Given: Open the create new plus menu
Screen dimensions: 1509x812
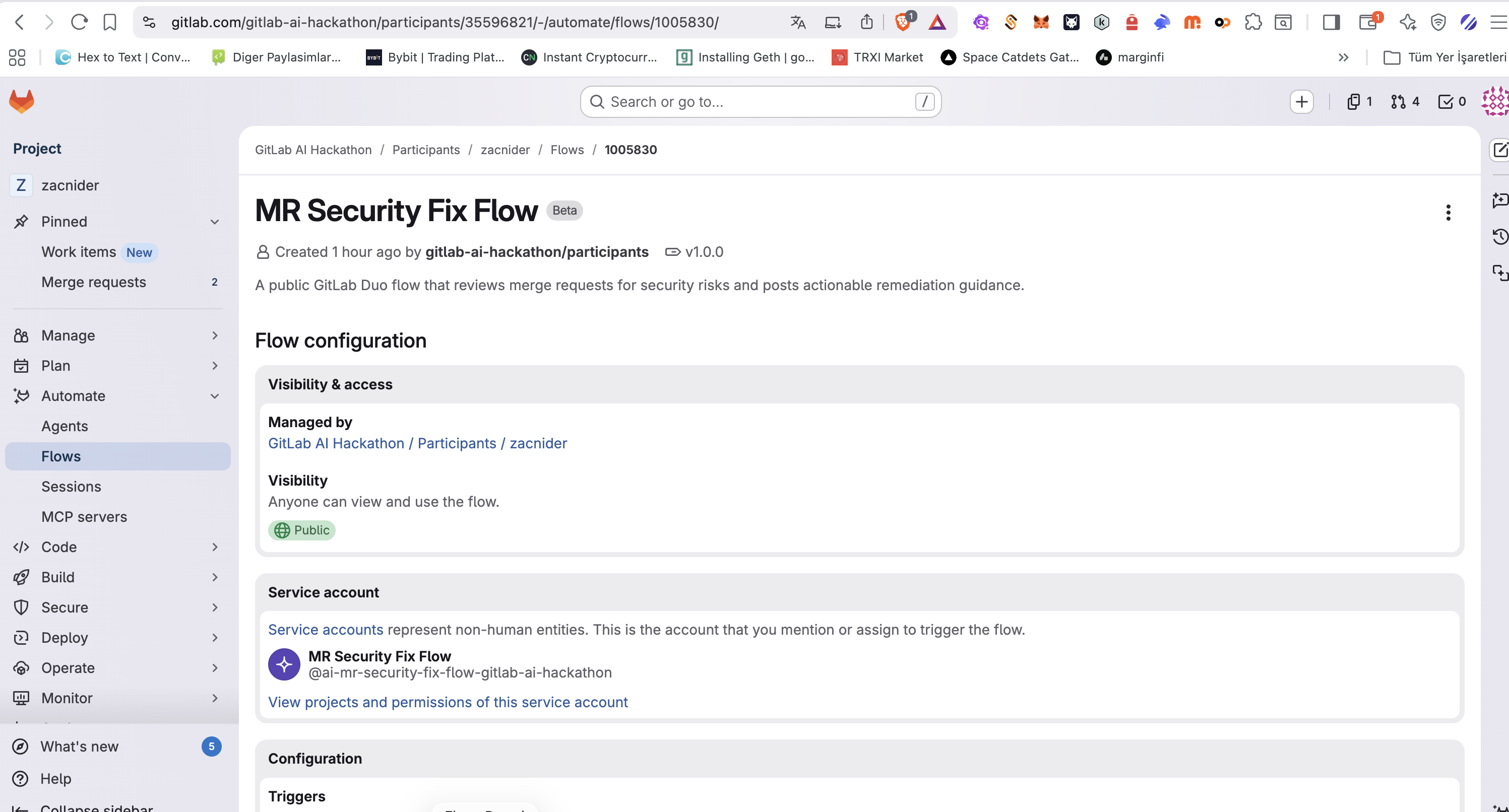Looking at the screenshot, I should 1301,102.
